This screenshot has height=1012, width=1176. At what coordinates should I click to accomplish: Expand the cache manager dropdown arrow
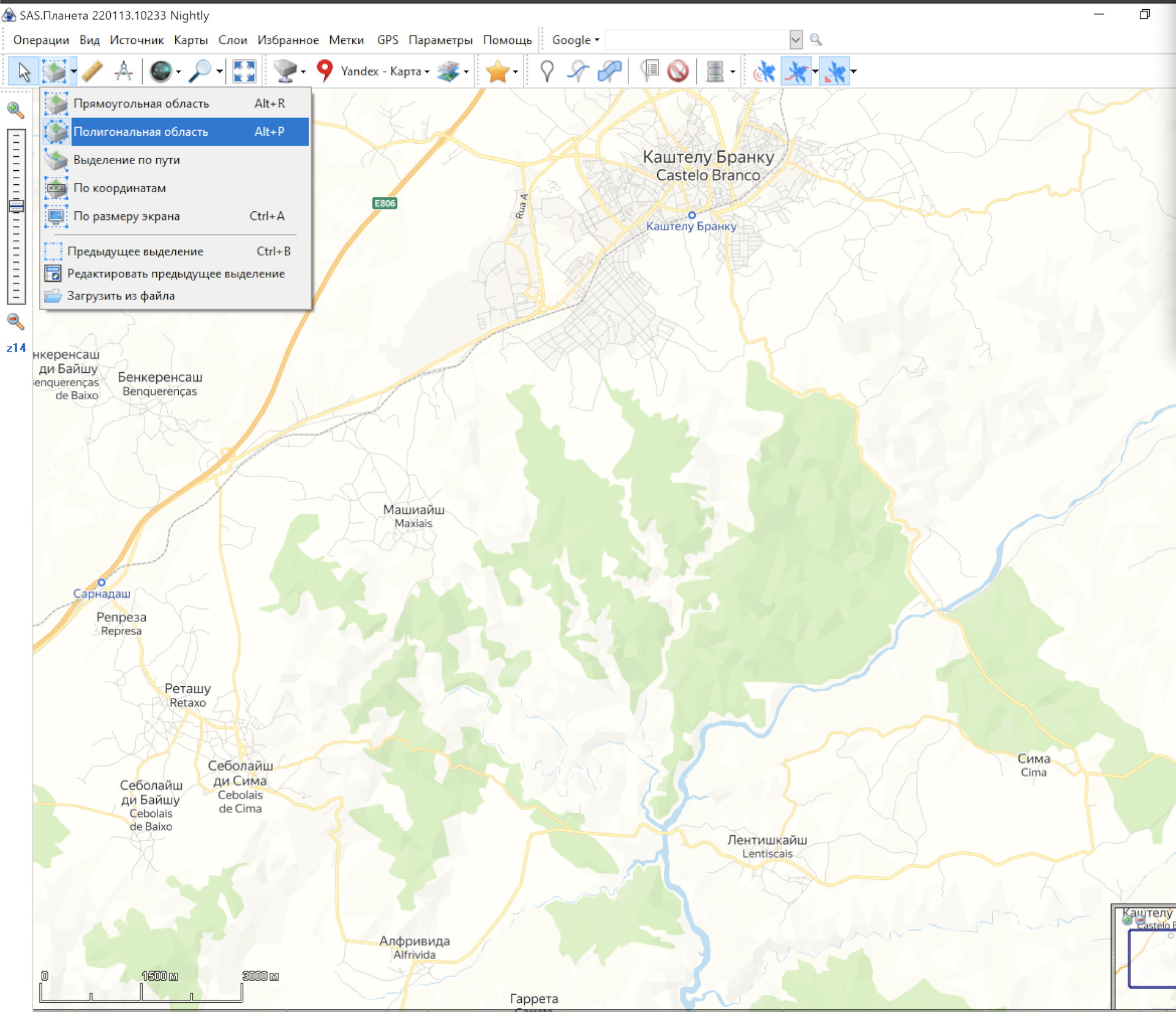point(733,72)
